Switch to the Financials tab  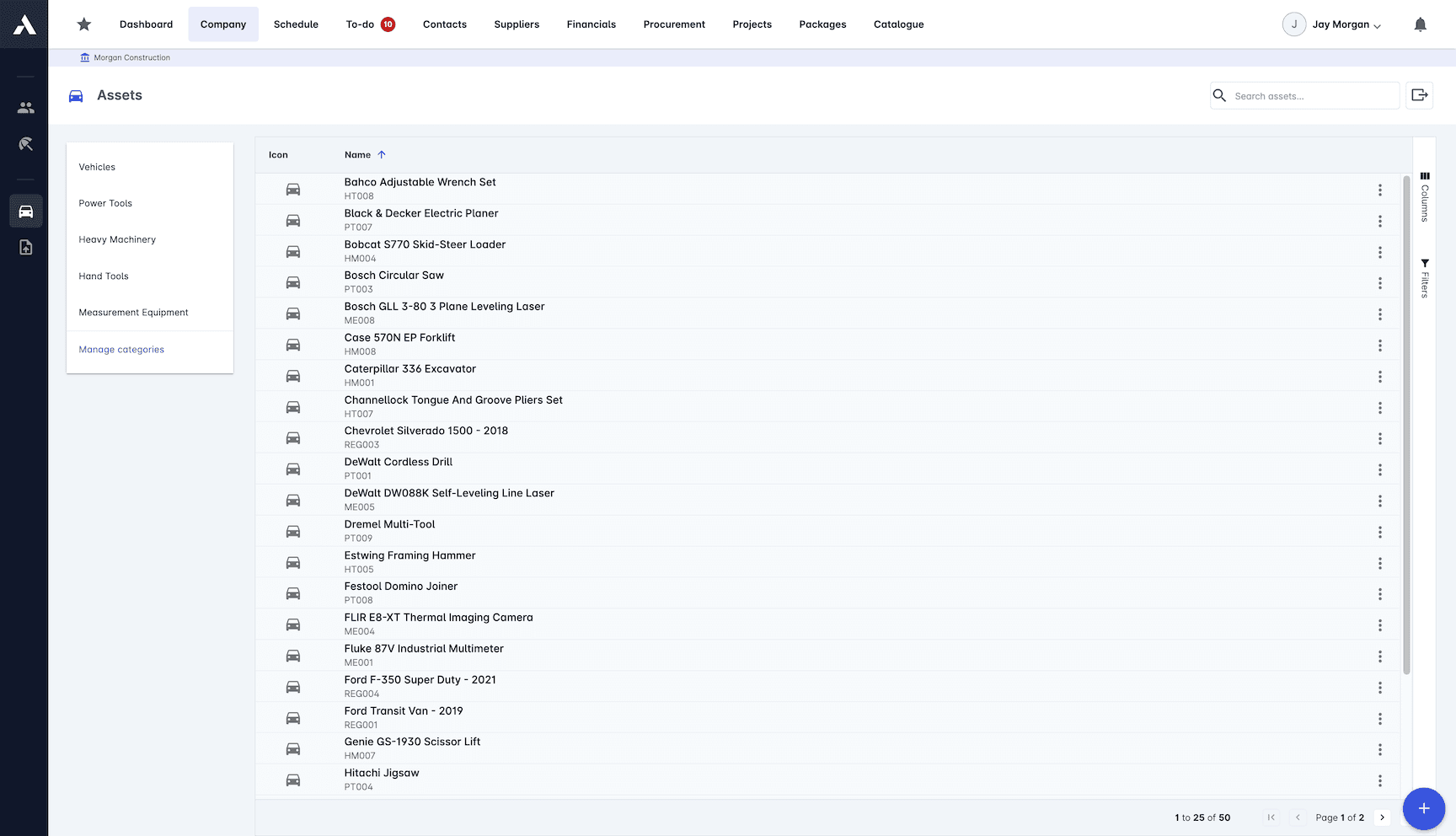[591, 24]
